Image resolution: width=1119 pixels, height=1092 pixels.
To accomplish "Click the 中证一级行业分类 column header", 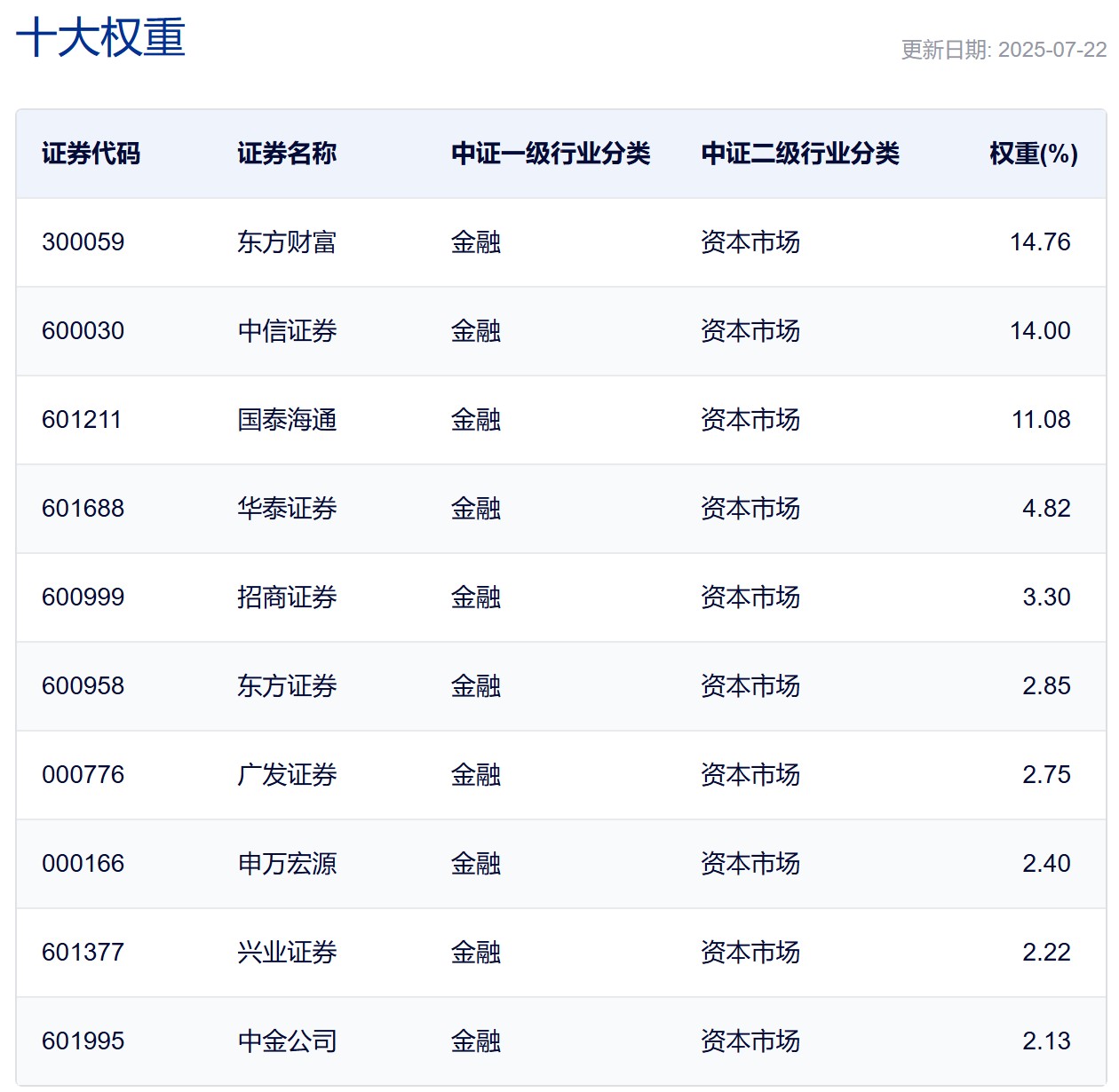I will 550,154.
